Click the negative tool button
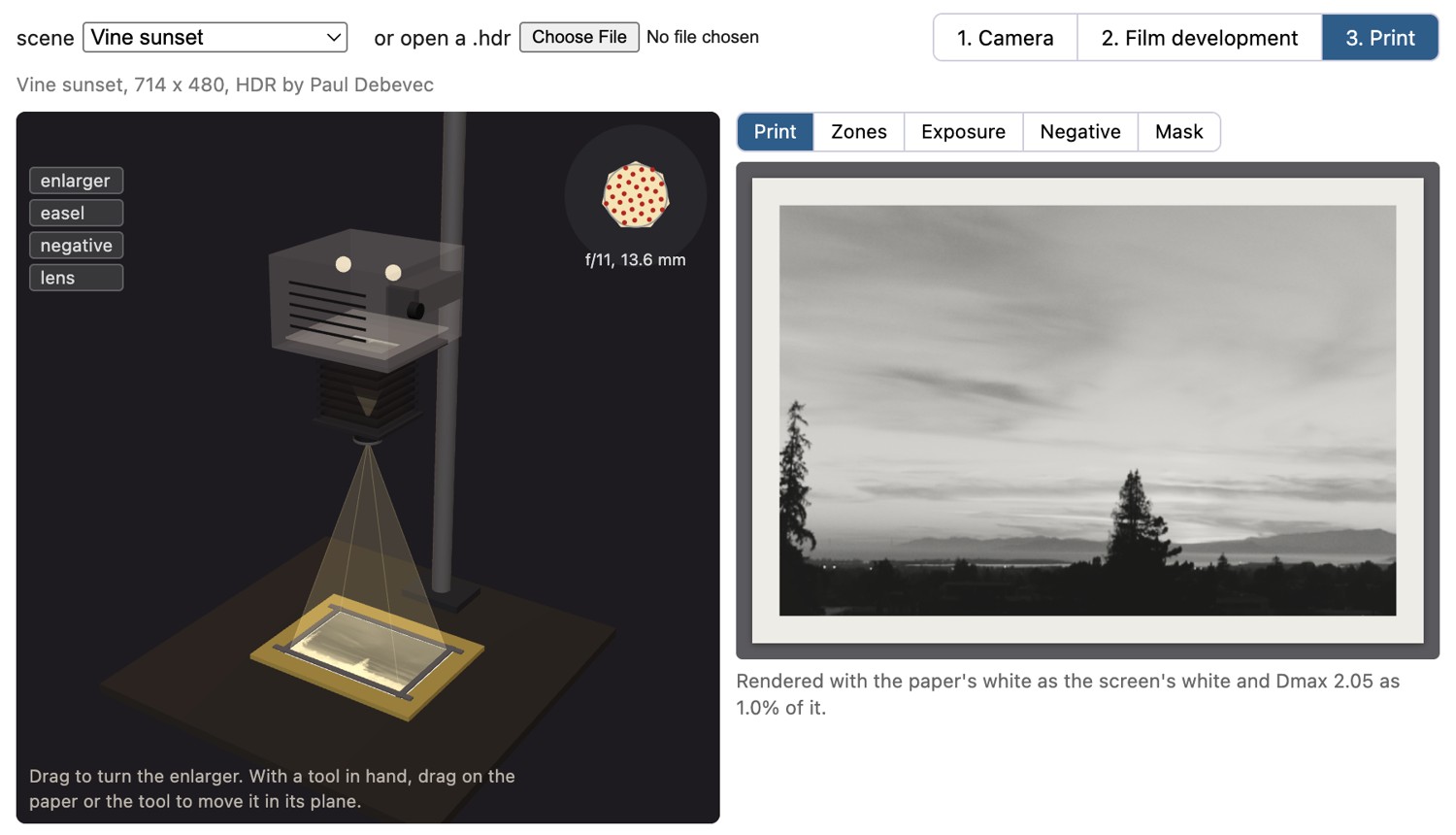Image resolution: width=1456 pixels, height=835 pixels. pyautogui.click(x=76, y=246)
